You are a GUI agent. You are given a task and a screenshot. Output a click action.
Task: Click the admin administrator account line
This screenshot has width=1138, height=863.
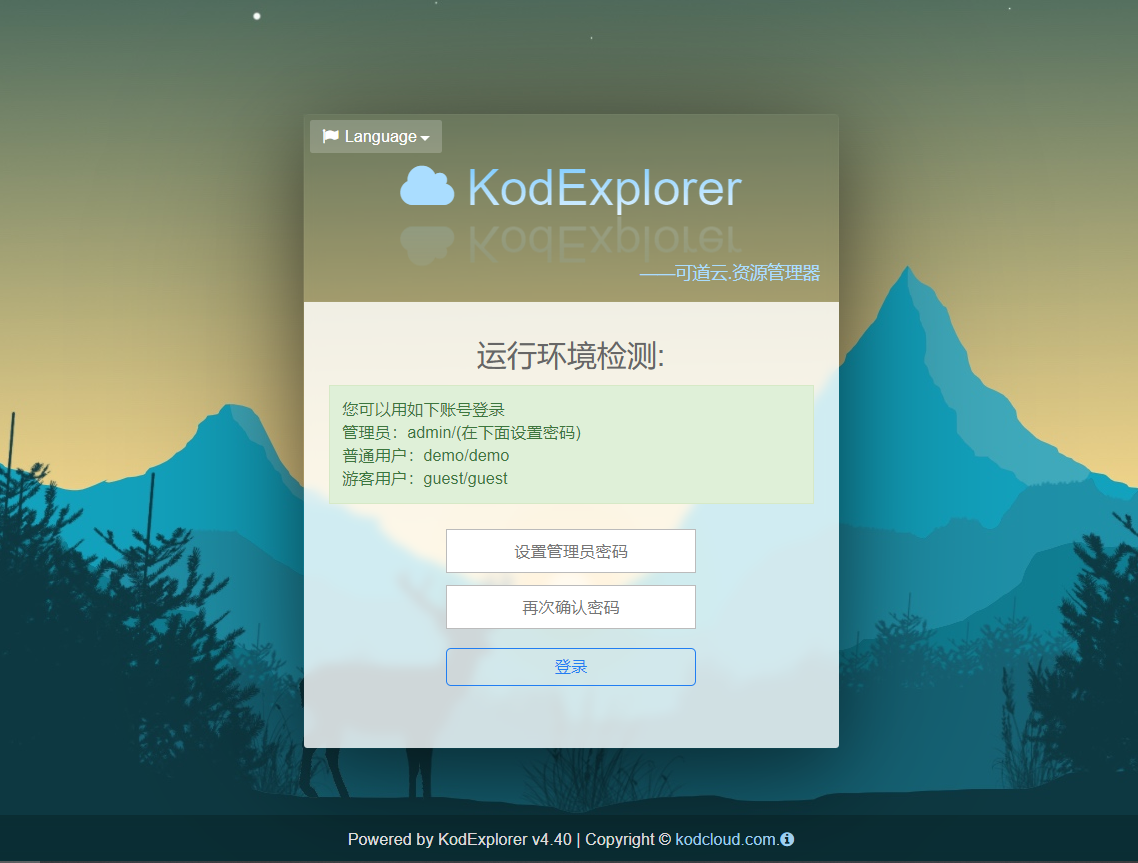coord(462,433)
